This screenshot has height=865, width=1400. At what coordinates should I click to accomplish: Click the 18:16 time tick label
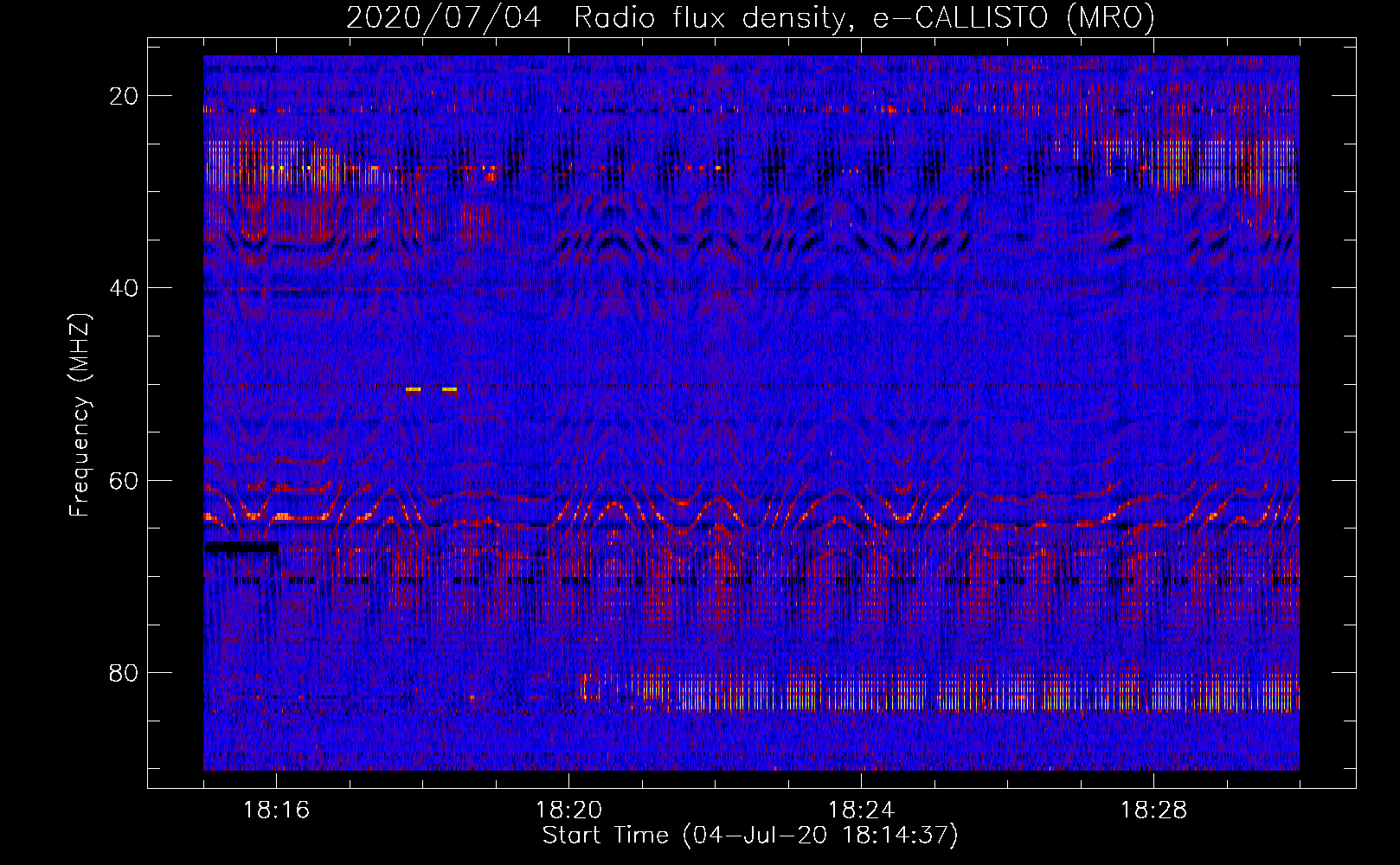276,811
